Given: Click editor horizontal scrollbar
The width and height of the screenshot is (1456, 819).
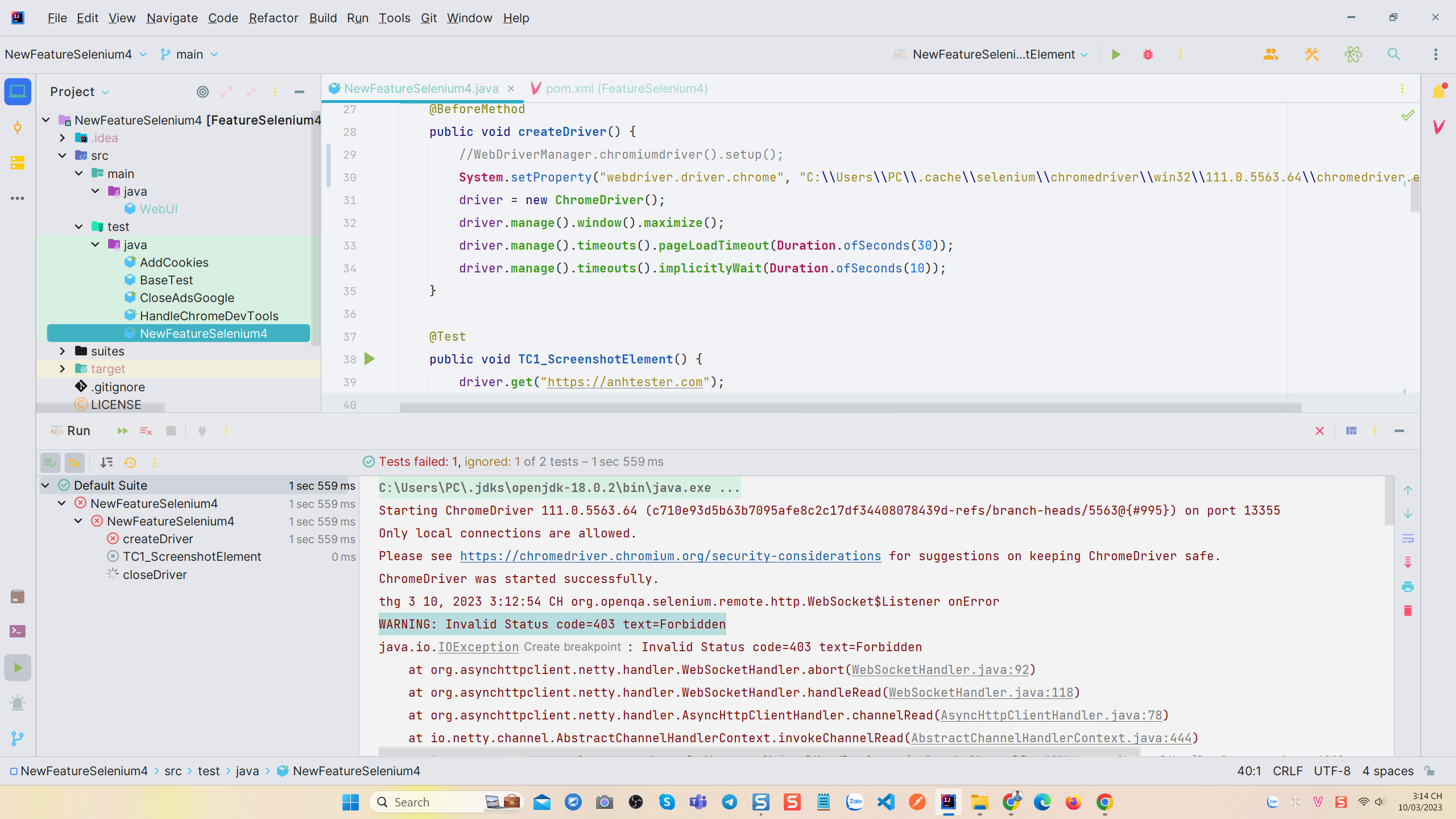Looking at the screenshot, I should [x=850, y=408].
